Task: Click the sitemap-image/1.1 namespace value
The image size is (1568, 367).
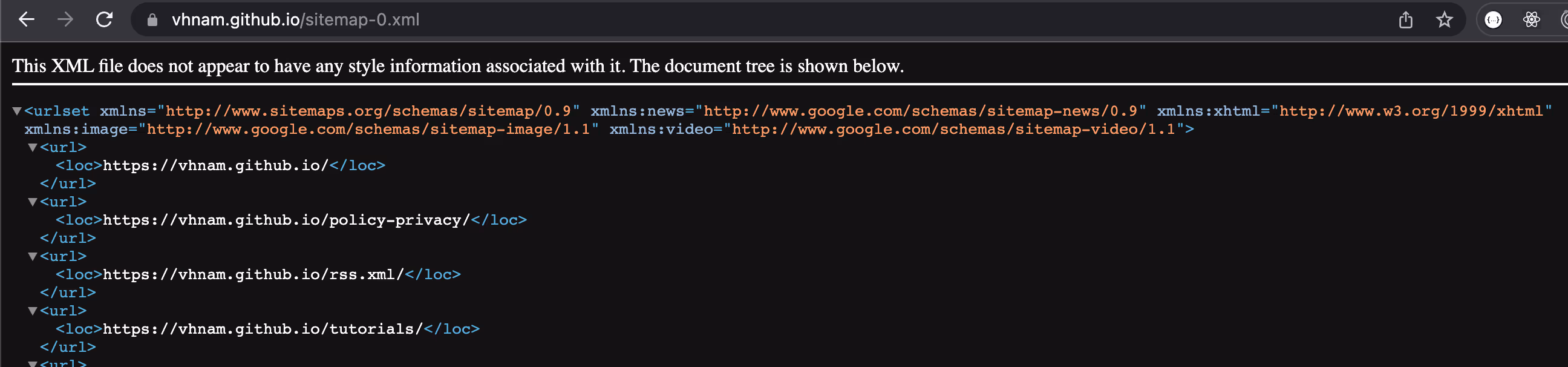Action: coord(368,129)
